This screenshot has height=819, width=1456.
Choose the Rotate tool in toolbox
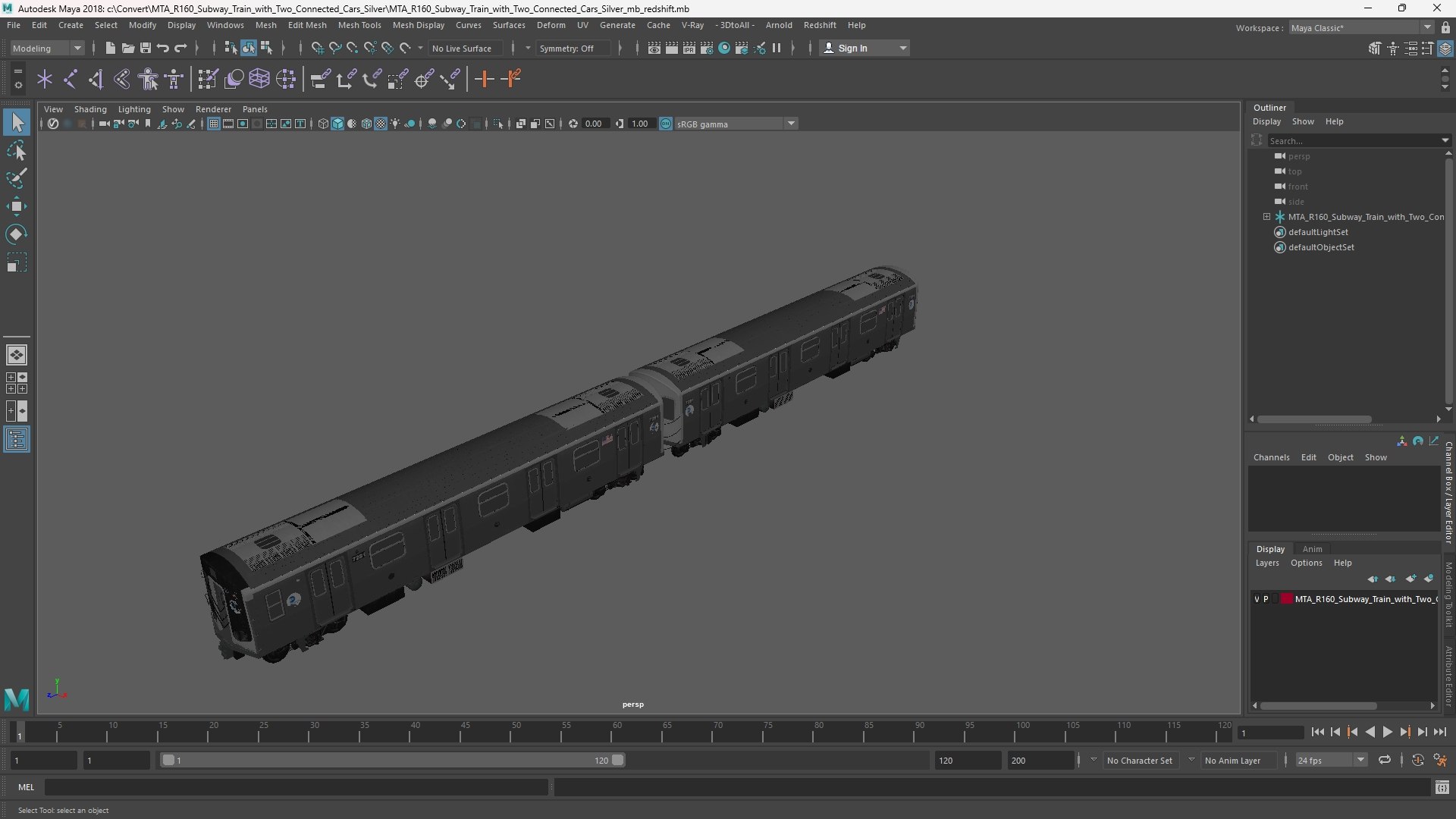point(17,234)
